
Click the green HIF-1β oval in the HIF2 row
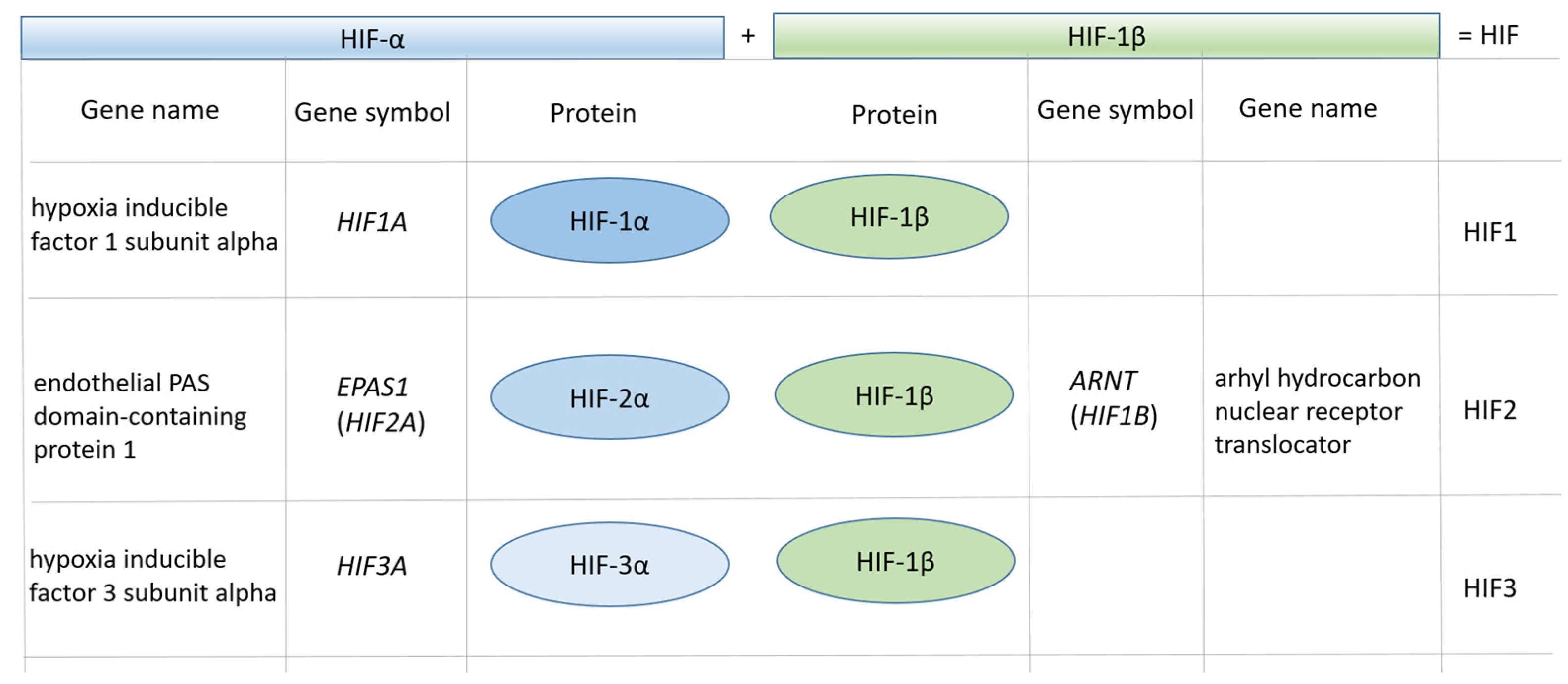coord(893,395)
